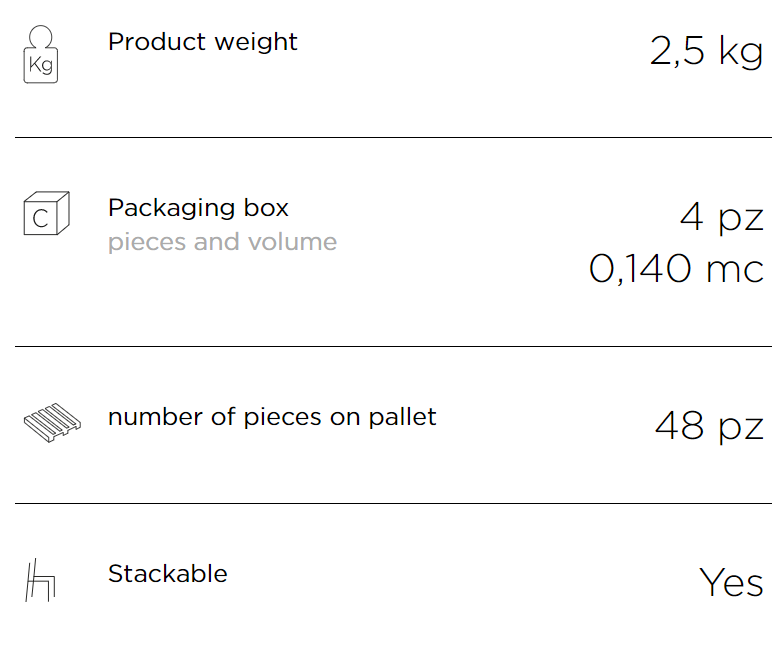The width and height of the screenshot is (784, 645).
Task: Click the divider line below Product weight
Action: pyautogui.click(x=394, y=137)
